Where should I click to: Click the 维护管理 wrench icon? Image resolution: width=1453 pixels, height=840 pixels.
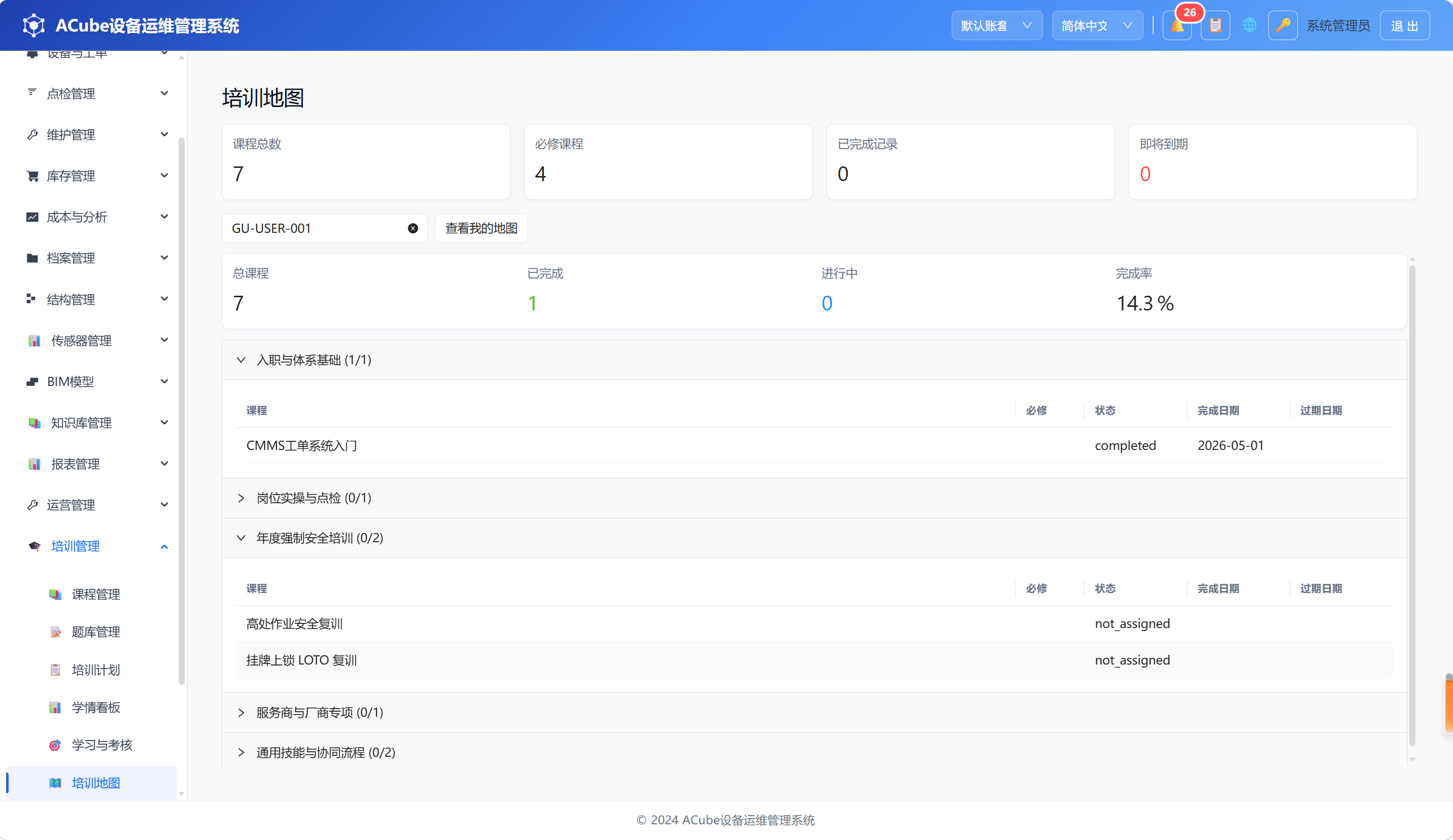pos(32,134)
